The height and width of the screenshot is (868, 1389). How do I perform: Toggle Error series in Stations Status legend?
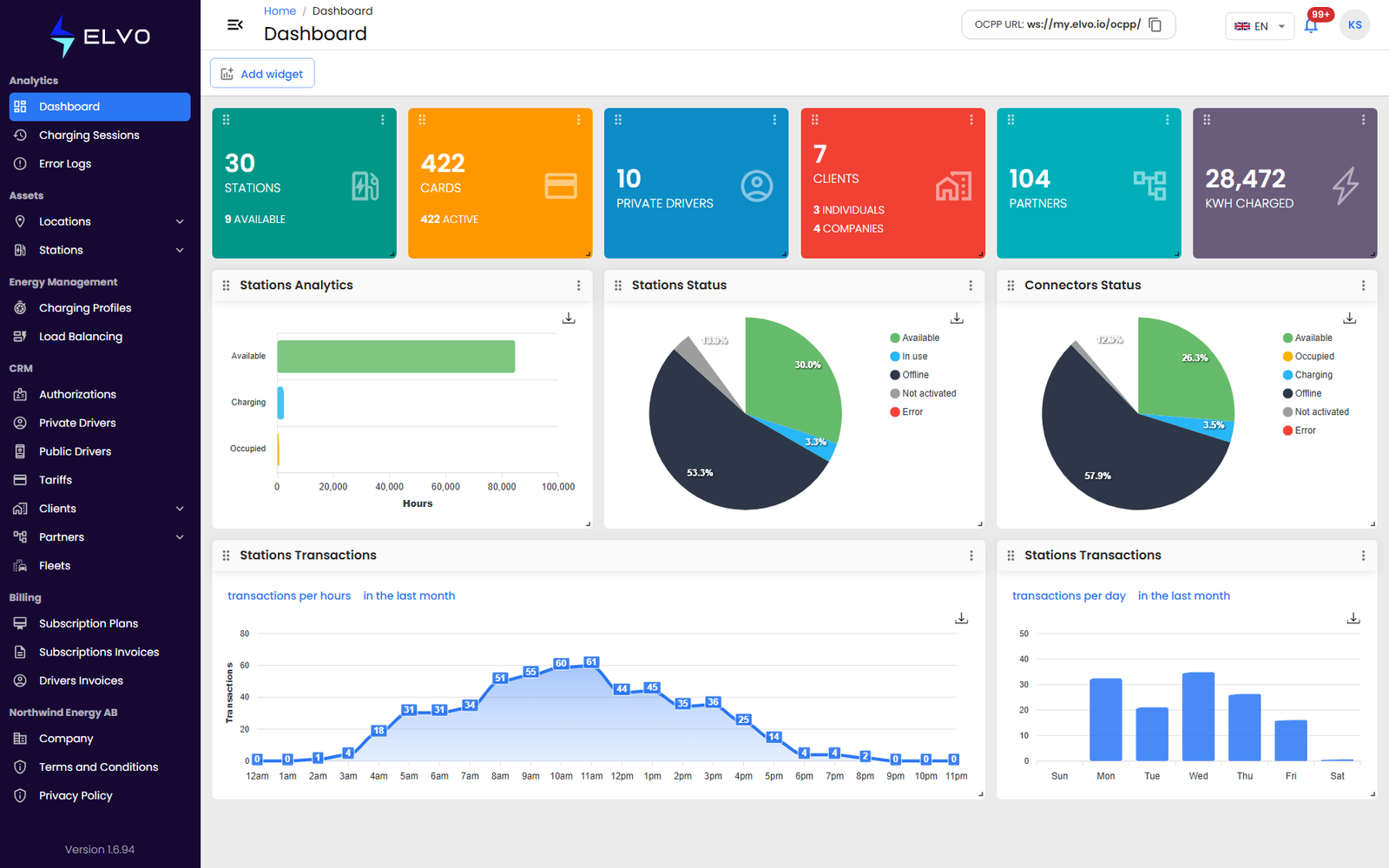point(906,412)
